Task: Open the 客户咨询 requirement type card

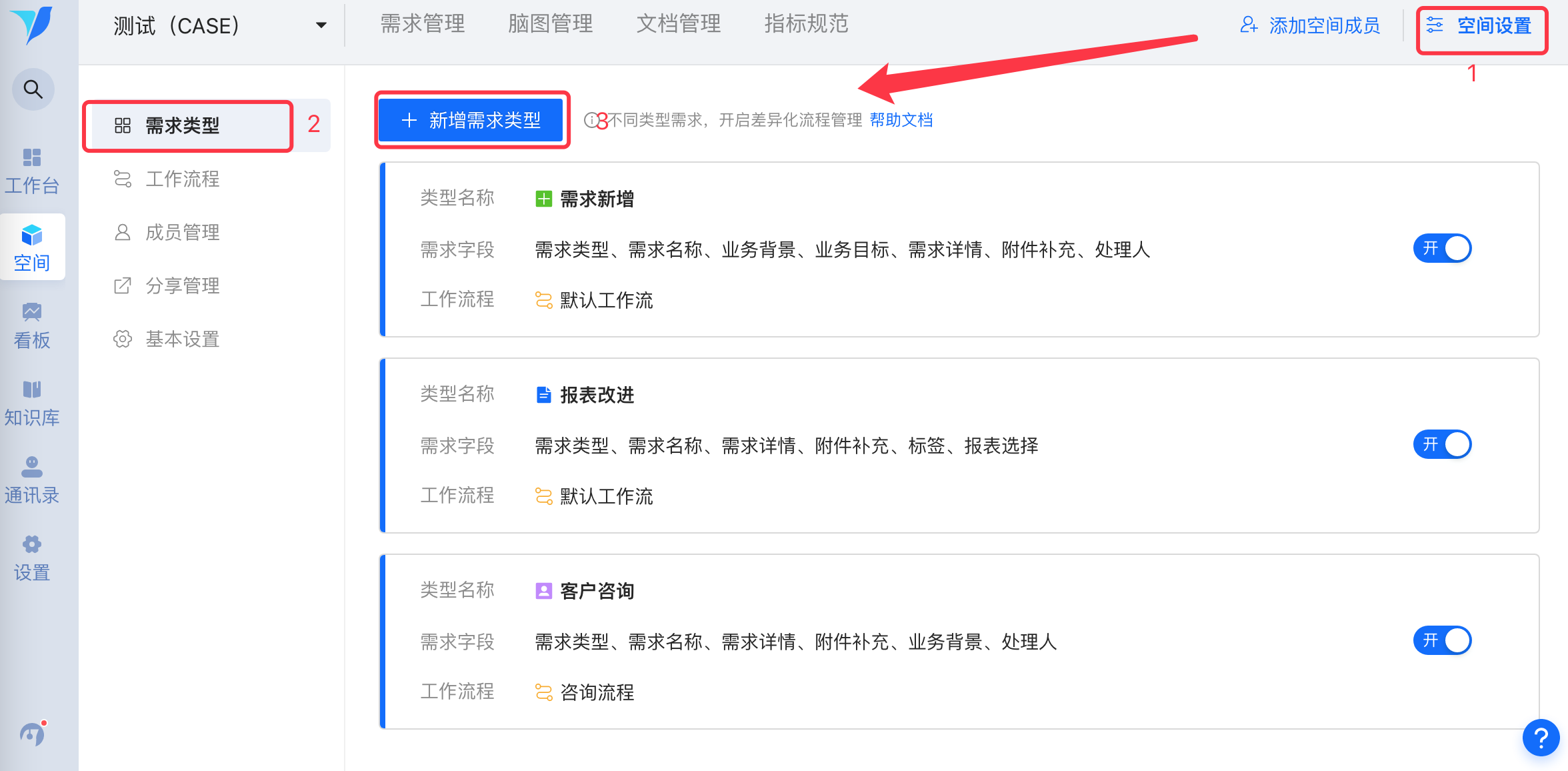Action: (x=597, y=592)
